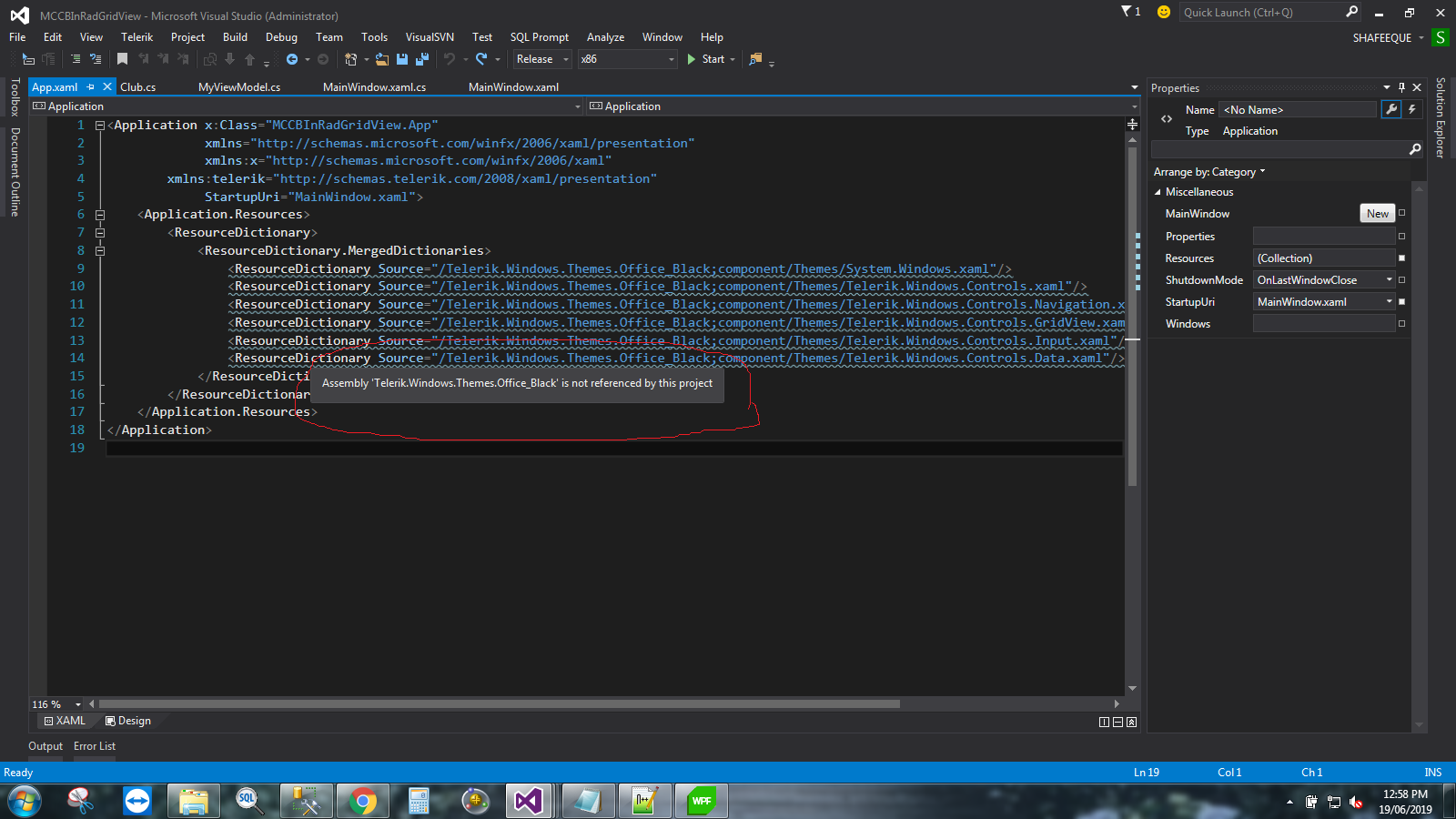Collapse Application.Resources fold on line 6
This screenshot has width=1456, height=819.
pyautogui.click(x=100, y=215)
